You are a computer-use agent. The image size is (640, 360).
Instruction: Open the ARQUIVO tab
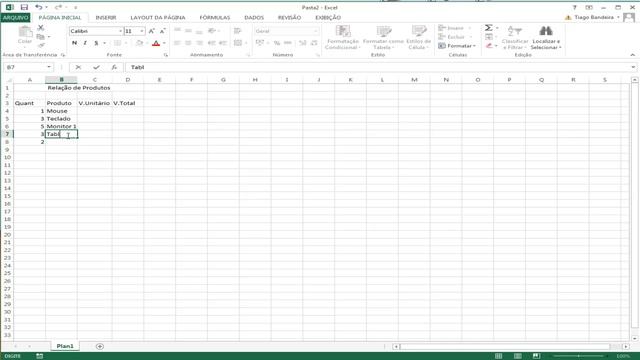(16, 18)
